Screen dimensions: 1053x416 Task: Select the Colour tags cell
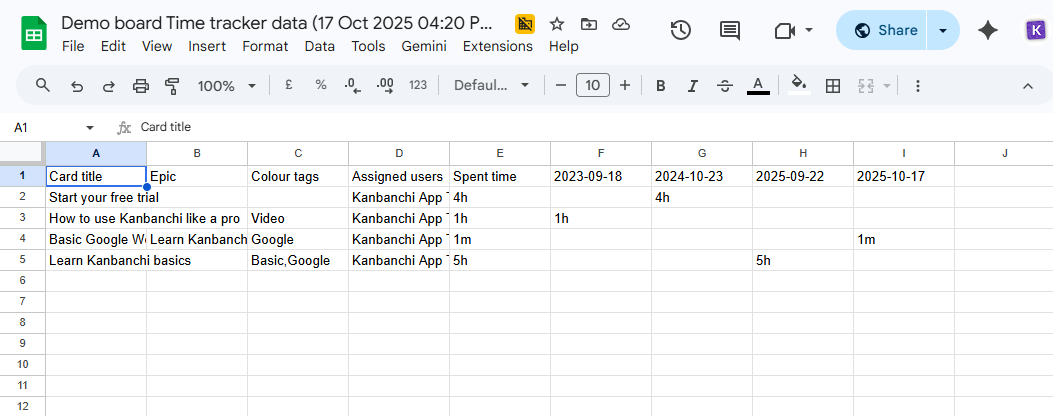tap(297, 176)
